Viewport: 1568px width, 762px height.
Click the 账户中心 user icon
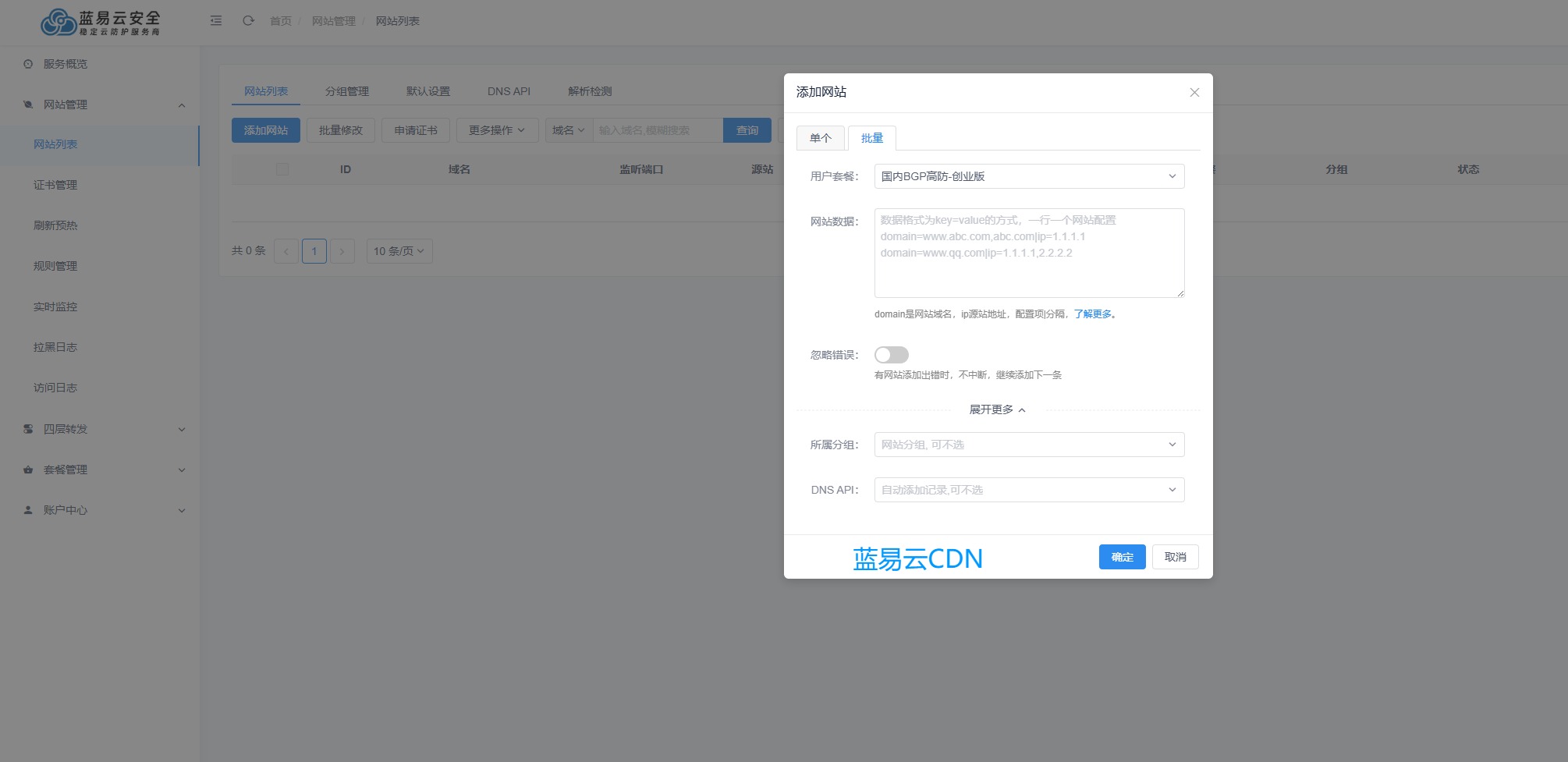28,510
